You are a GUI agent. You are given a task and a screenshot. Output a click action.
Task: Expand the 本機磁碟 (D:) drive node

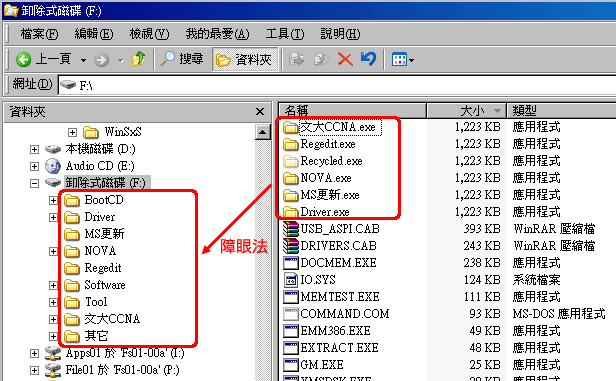tap(35, 150)
